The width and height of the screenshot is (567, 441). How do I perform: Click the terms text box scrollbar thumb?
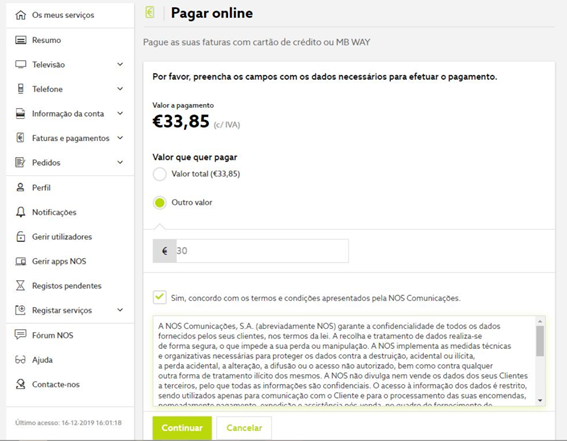click(x=540, y=341)
